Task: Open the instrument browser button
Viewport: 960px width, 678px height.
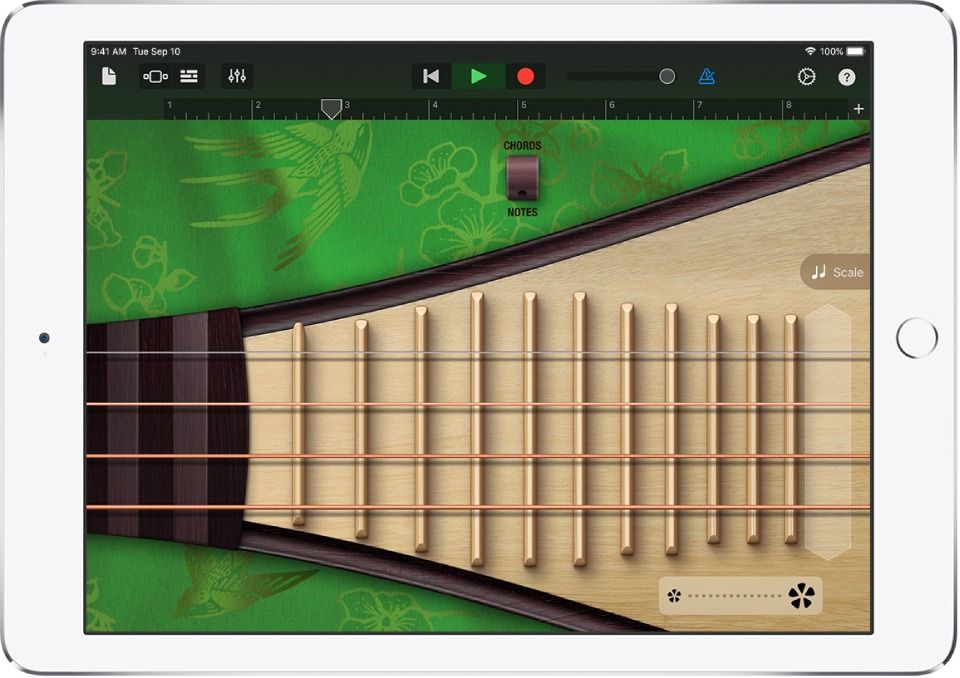Action: [155, 77]
